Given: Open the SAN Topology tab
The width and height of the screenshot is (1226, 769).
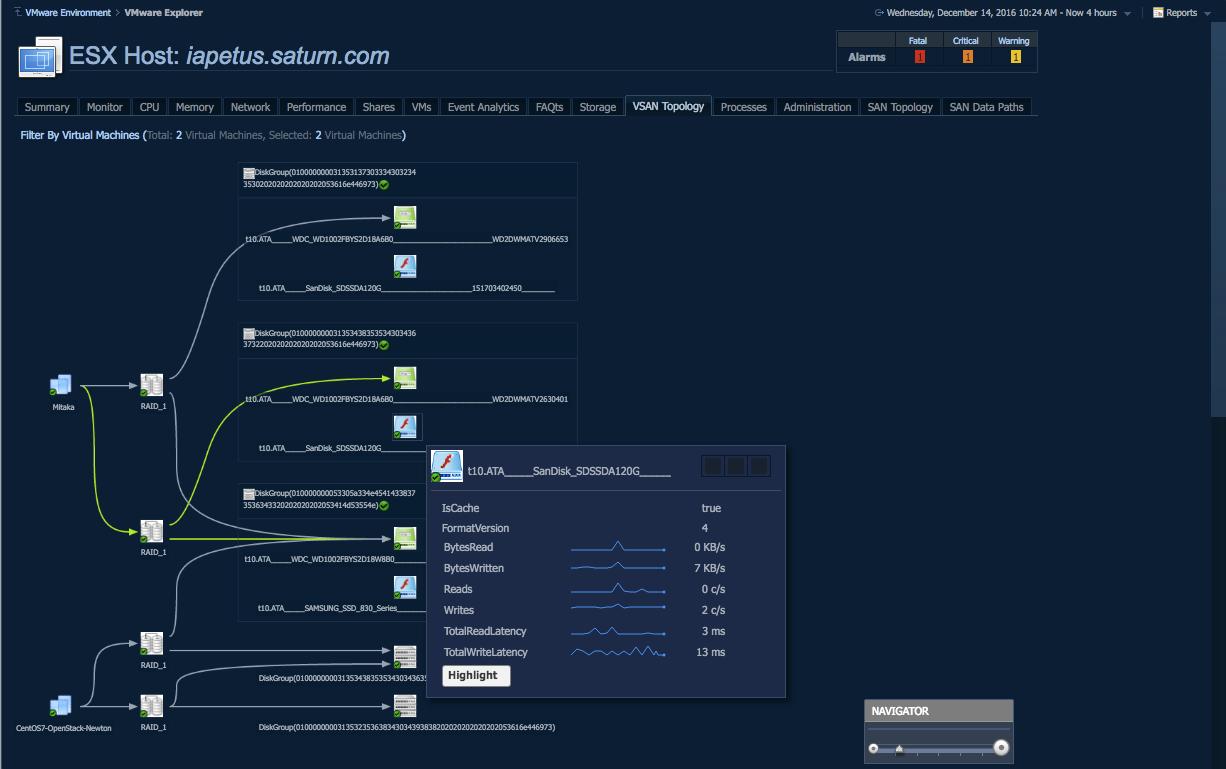Looking at the screenshot, I should pyautogui.click(x=900, y=107).
